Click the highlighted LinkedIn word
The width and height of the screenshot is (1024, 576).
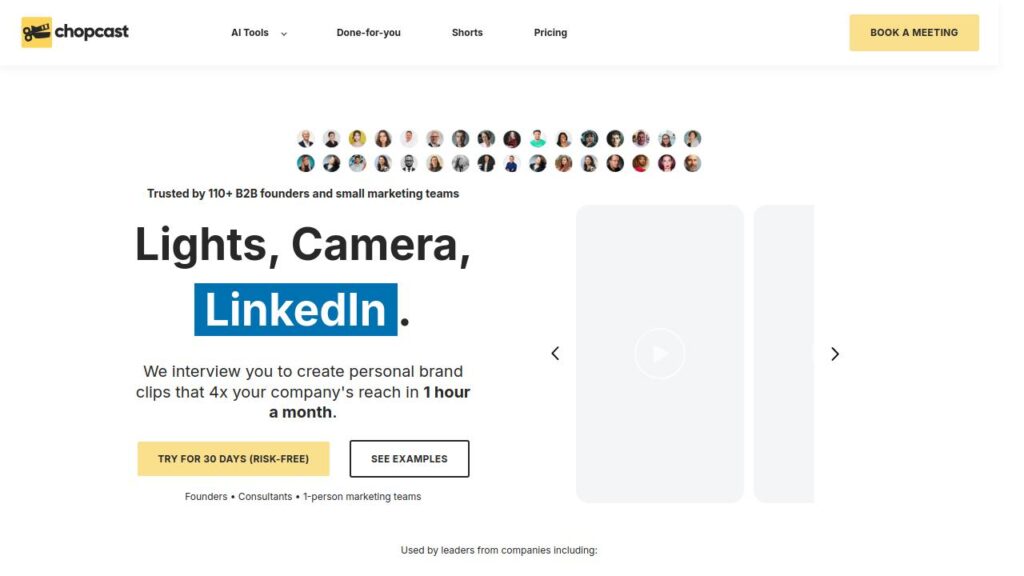pyautogui.click(x=295, y=310)
